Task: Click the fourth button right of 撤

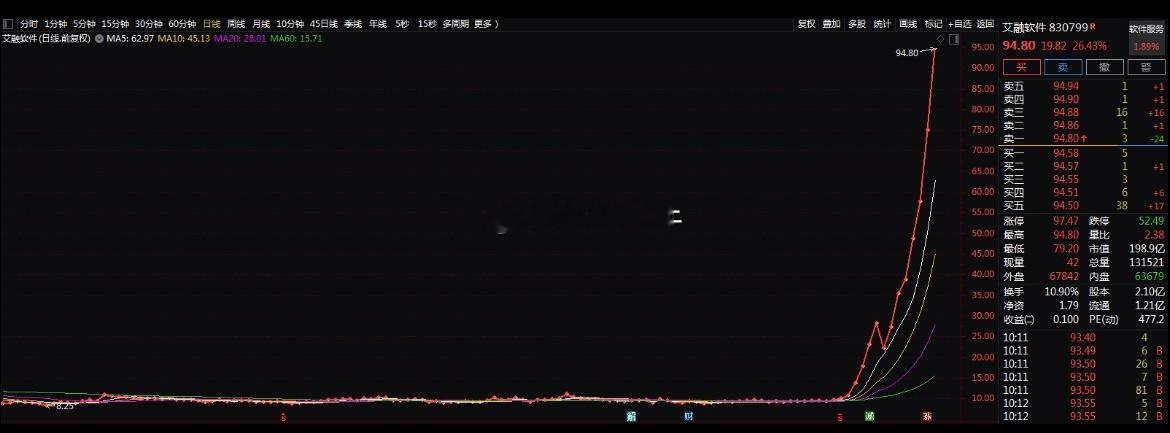Action: click(1145, 67)
